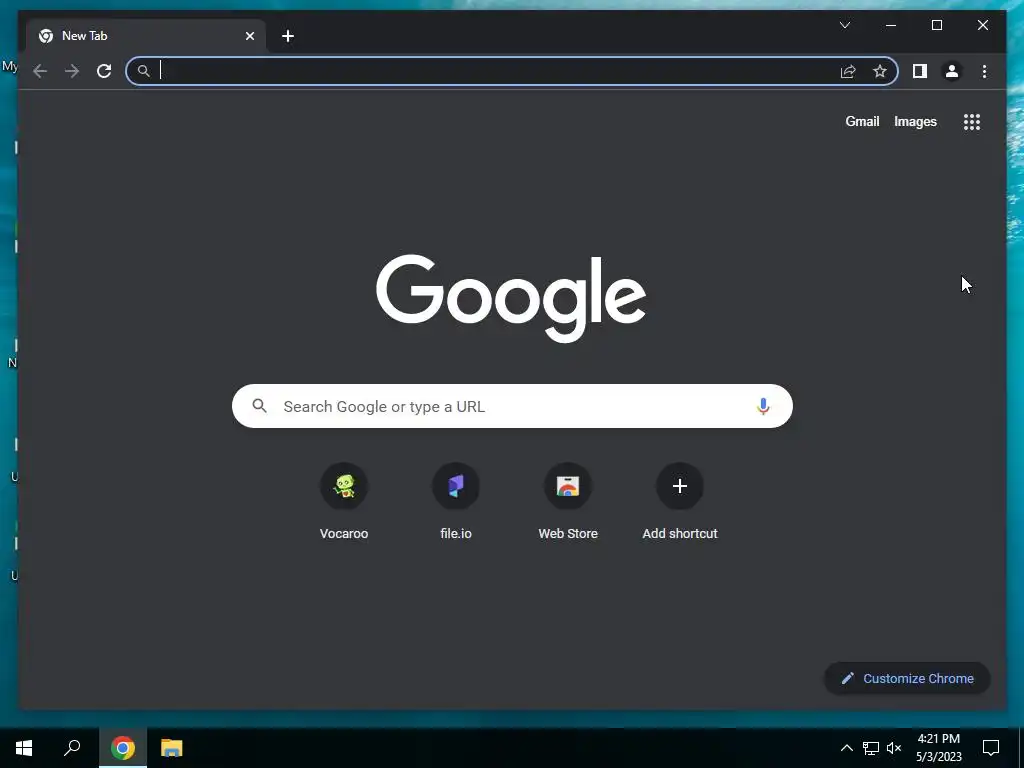
Task: Maximize the Chrome window
Action: (936, 25)
